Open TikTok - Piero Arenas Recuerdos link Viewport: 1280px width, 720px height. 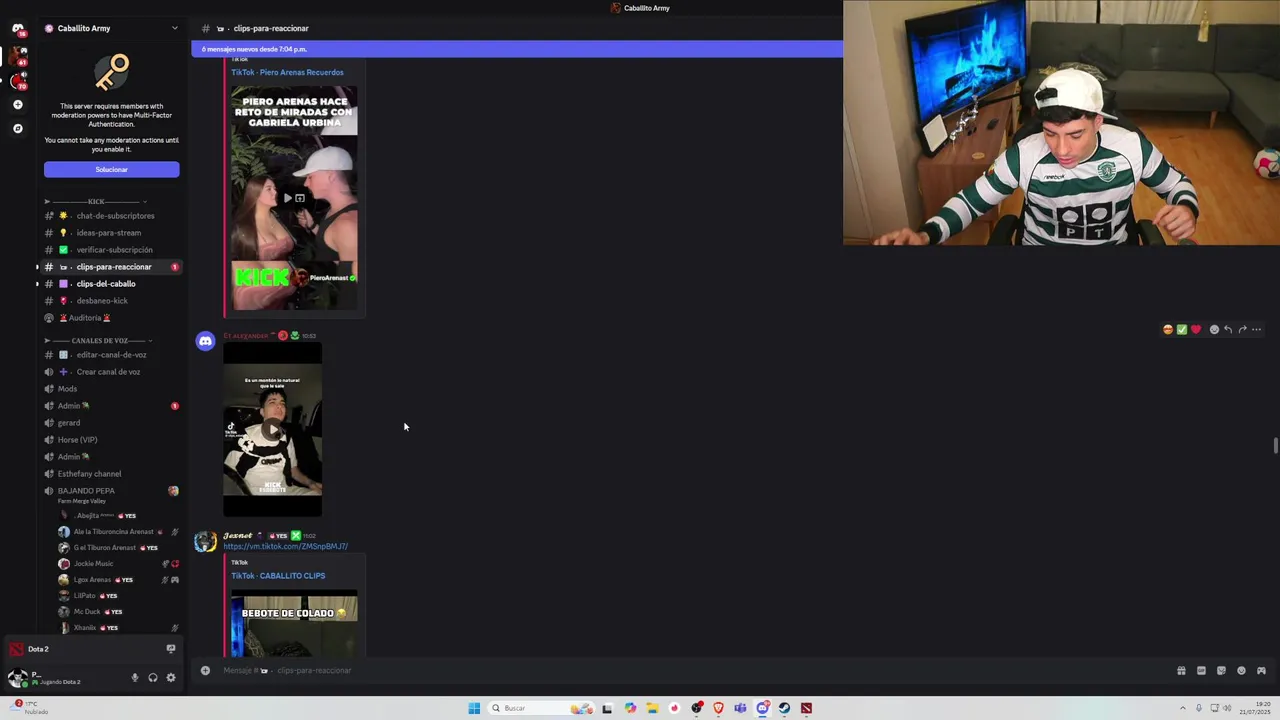pos(287,72)
